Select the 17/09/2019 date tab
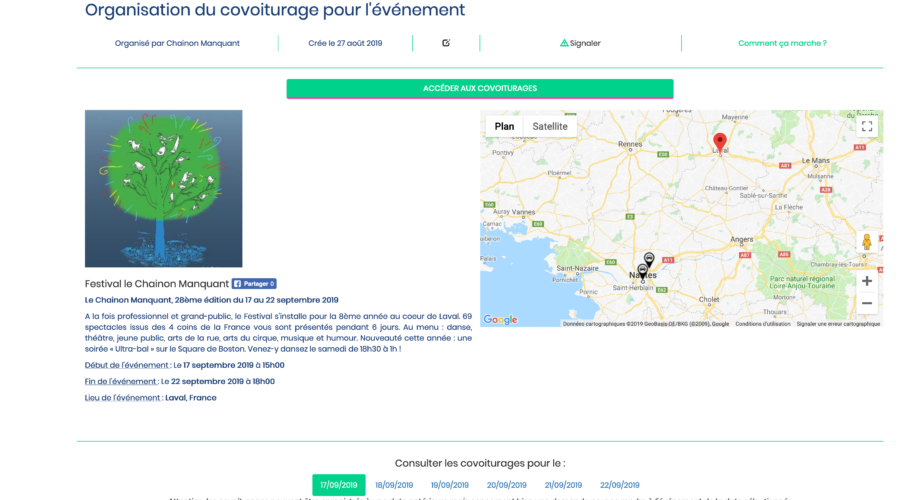The width and height of the screenshot is (900, 500). click(x=339, y=485)
